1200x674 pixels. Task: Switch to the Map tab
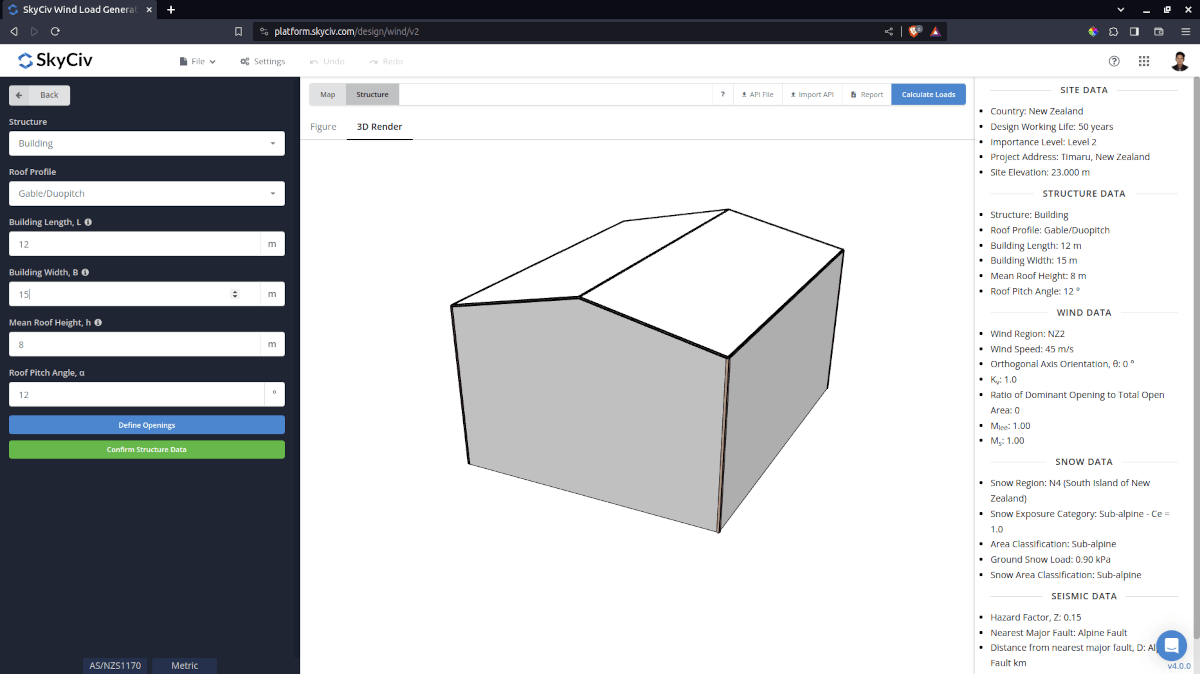(x=327, y=94)
